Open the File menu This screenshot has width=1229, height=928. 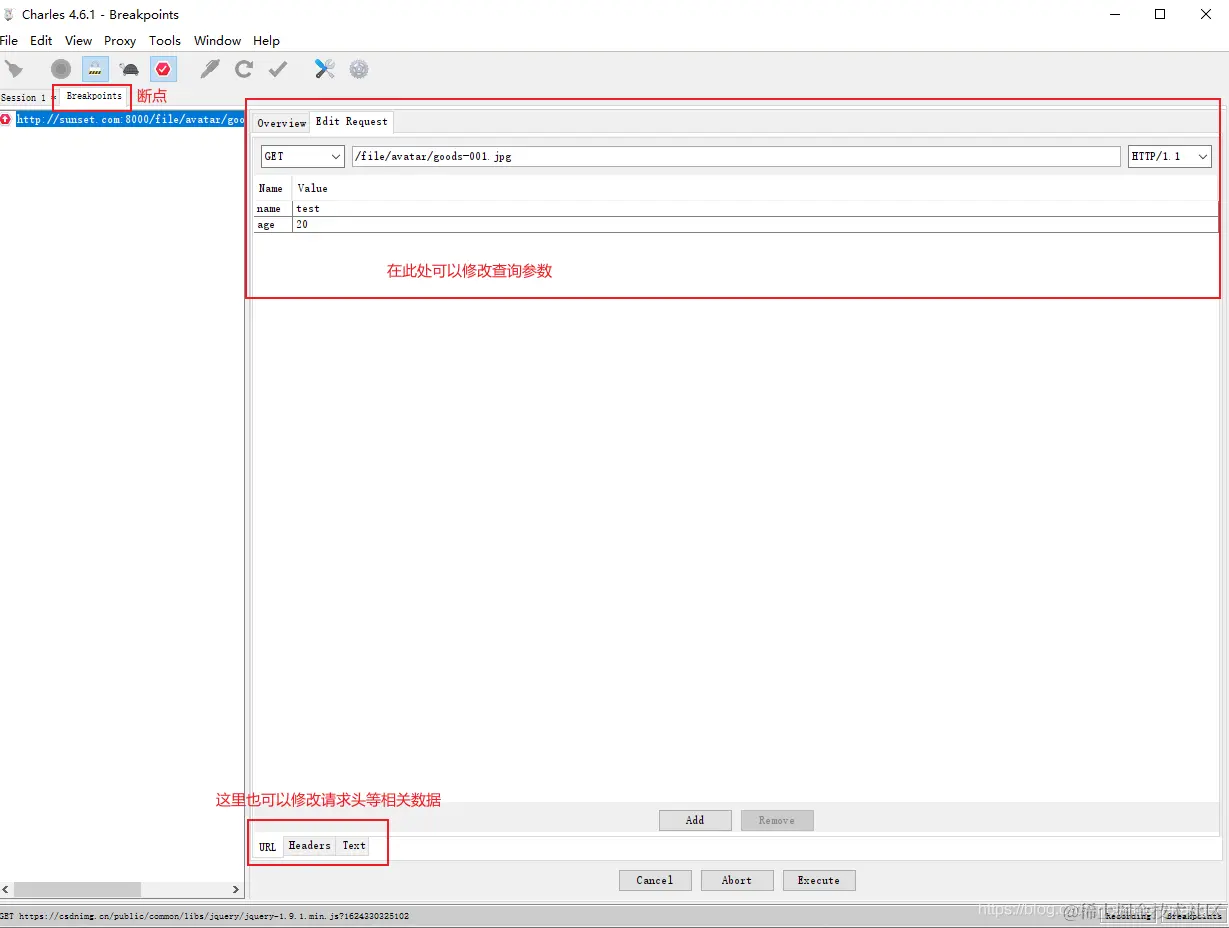pyautogui.click(x=9, y=41)
